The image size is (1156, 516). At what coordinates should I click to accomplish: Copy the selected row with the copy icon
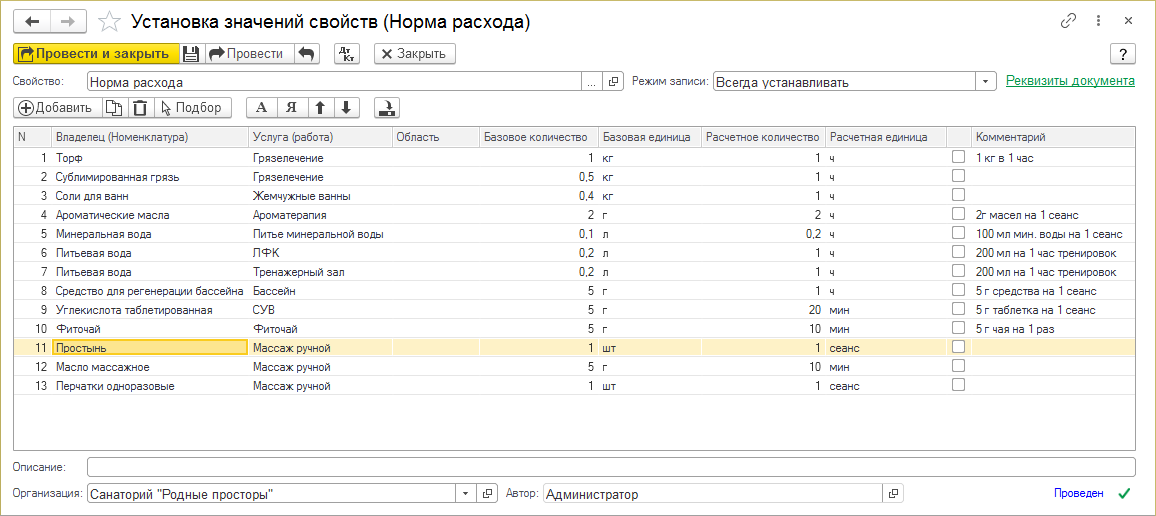pos(115,107)
